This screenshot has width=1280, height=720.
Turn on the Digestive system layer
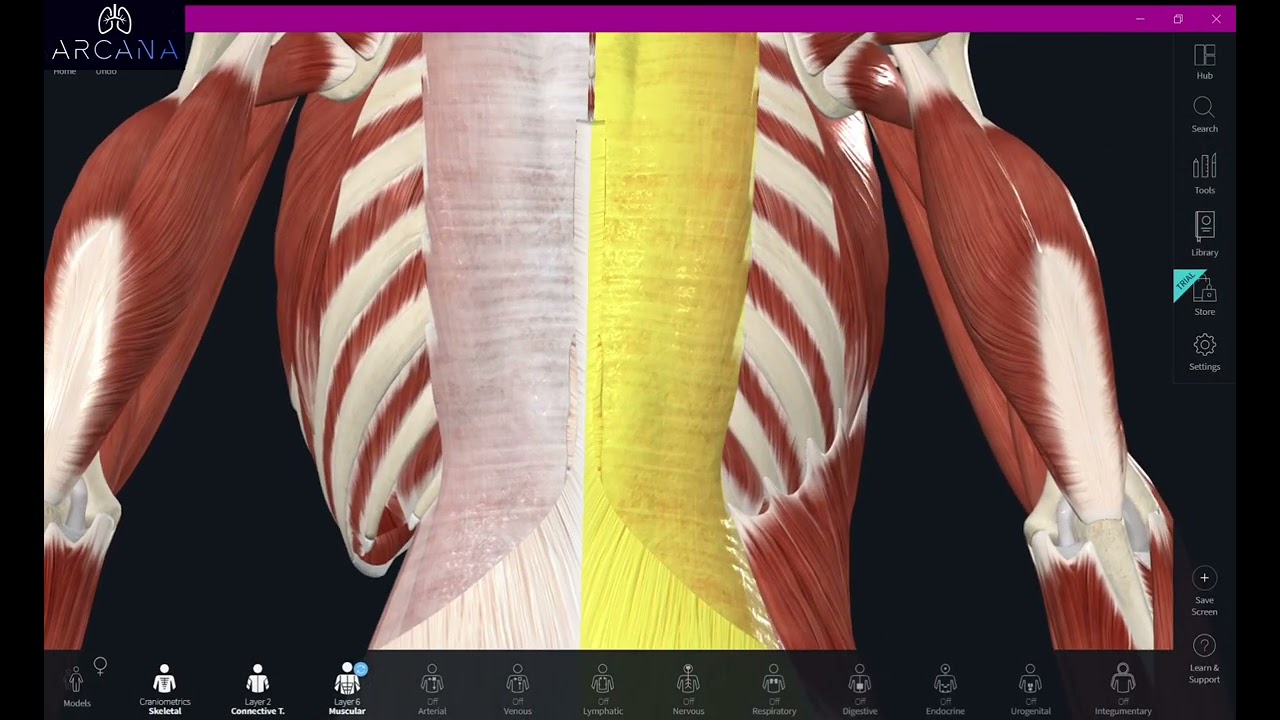pyautogui.click(x=860, y=690)
